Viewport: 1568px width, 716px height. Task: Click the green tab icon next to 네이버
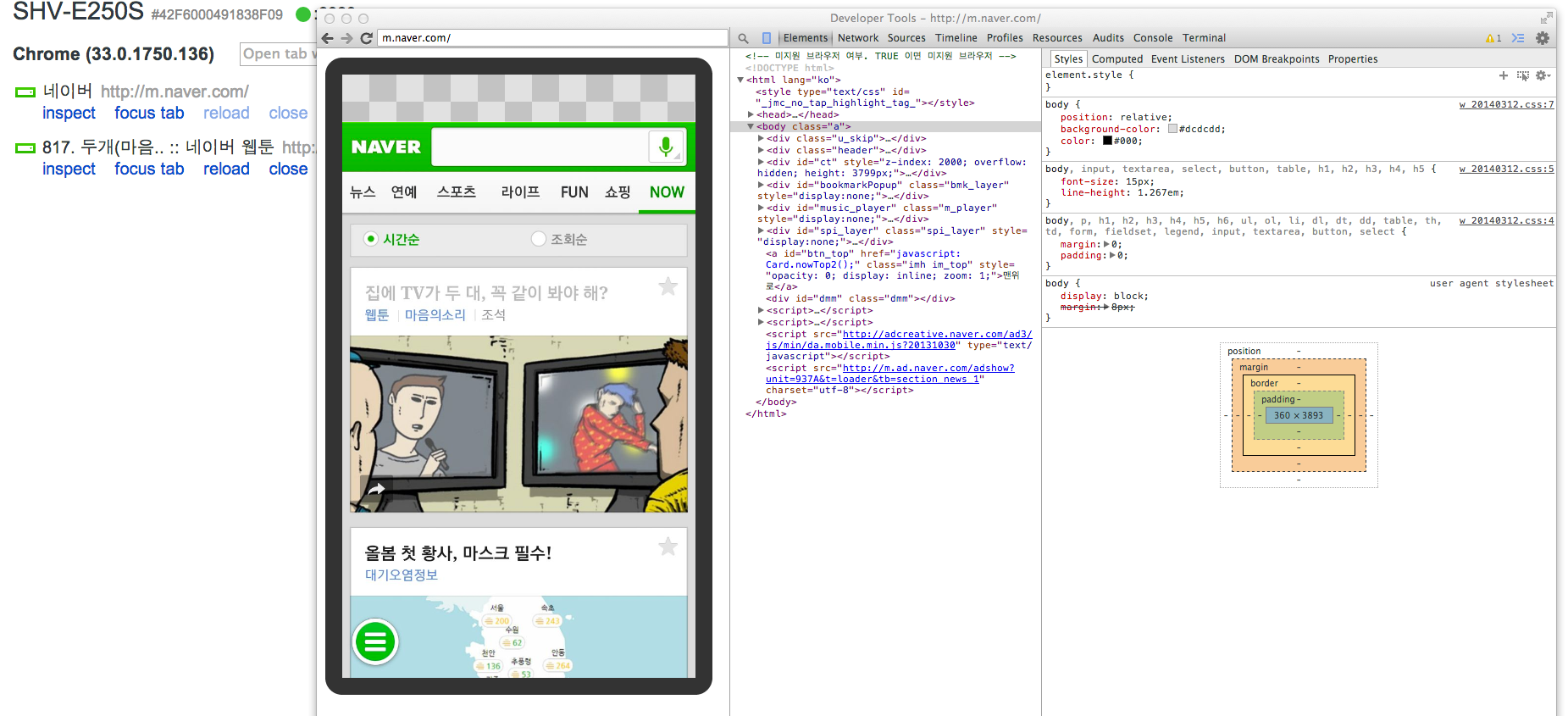pyautogui.click(x=25, y=92)
